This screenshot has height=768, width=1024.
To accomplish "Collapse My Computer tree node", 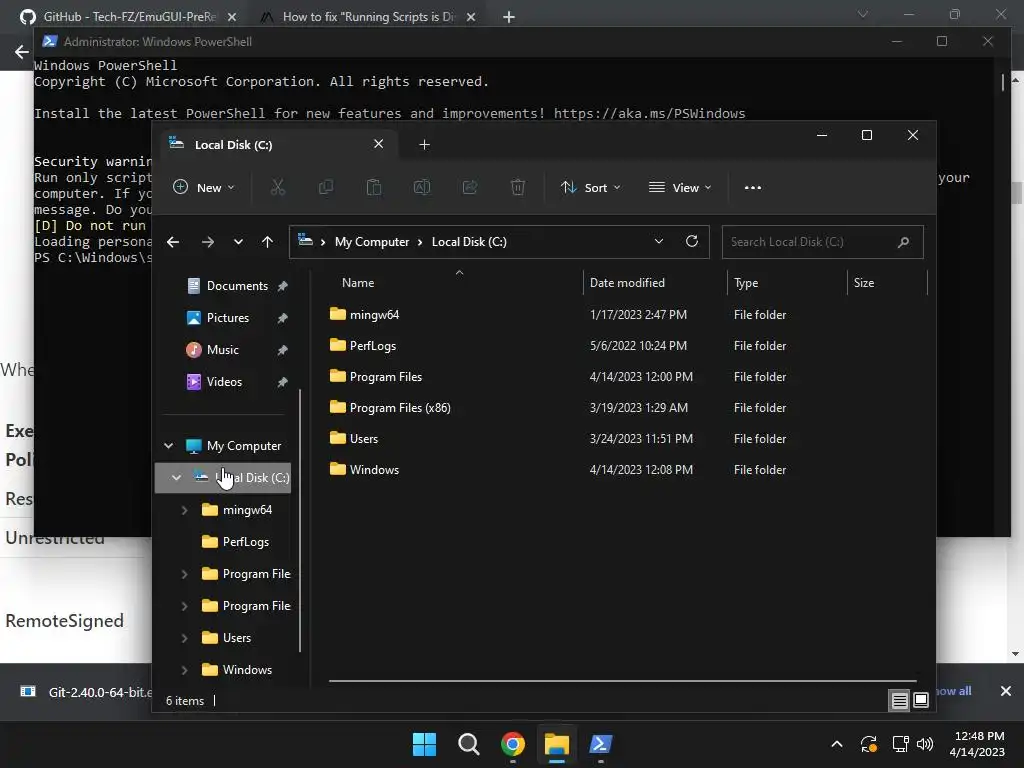I will click(x=168, y=445).
